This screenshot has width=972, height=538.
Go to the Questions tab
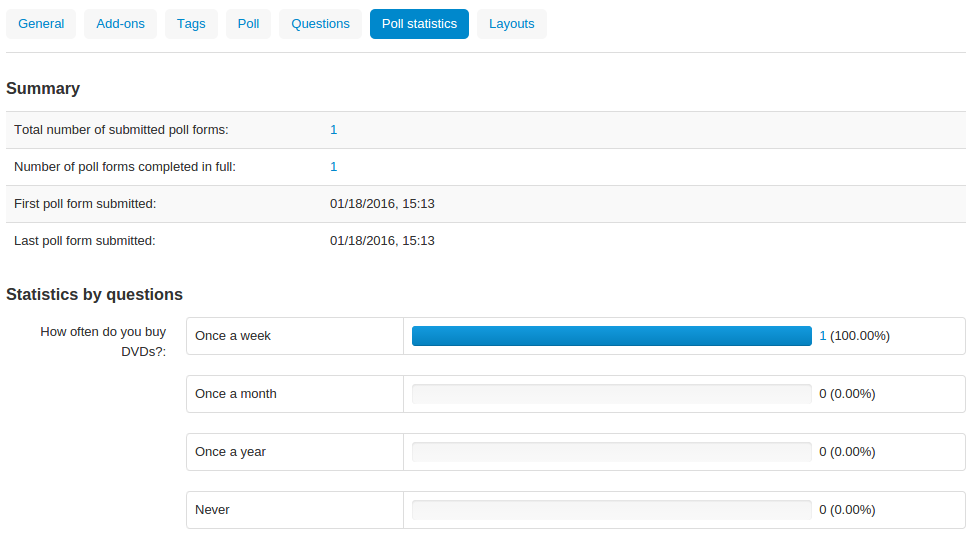[x=320, y=24]
